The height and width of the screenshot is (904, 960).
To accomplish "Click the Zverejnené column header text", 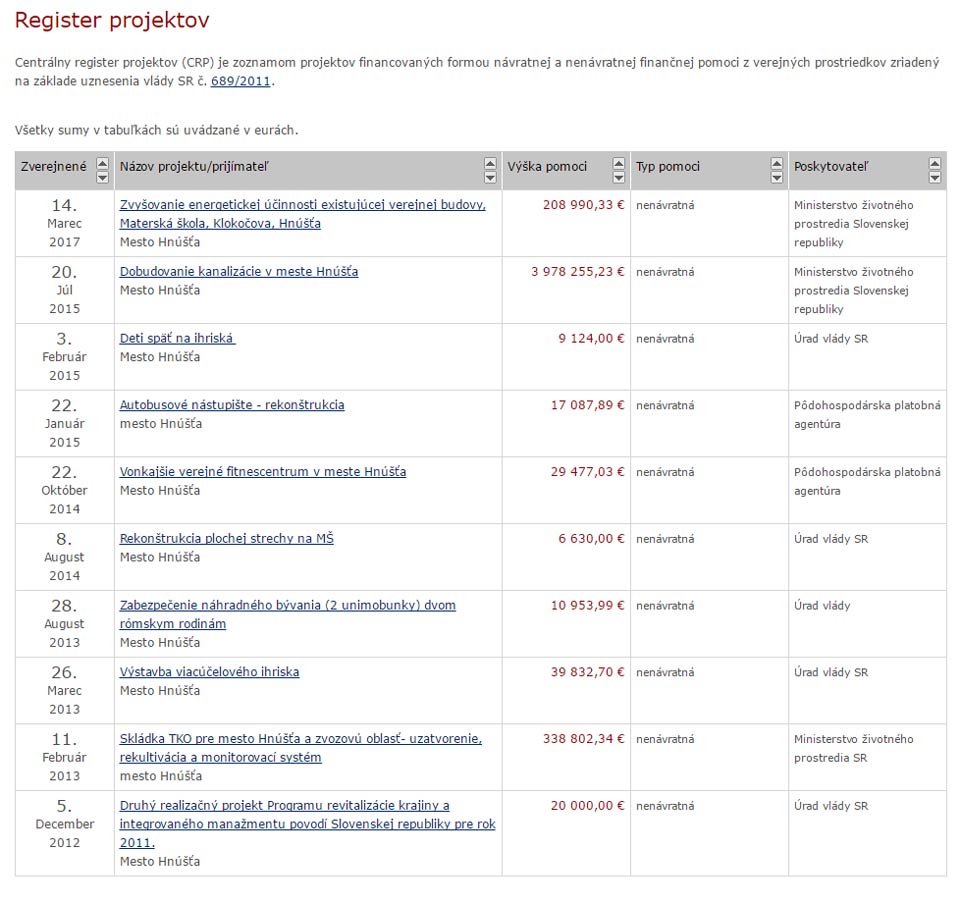I will [x=54, y=167].
